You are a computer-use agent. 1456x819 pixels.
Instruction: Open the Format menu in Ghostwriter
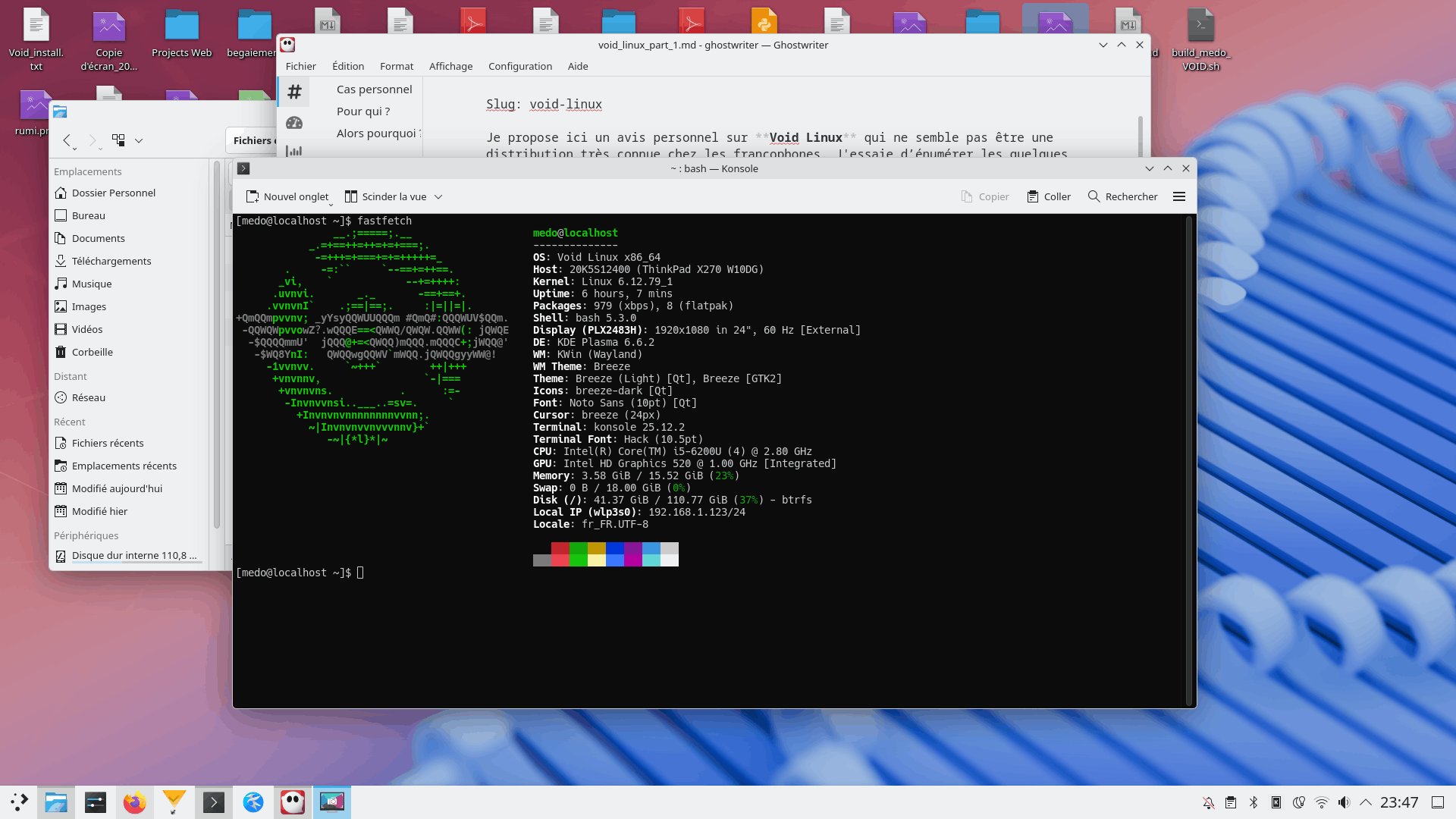click(x=396, y=66)
